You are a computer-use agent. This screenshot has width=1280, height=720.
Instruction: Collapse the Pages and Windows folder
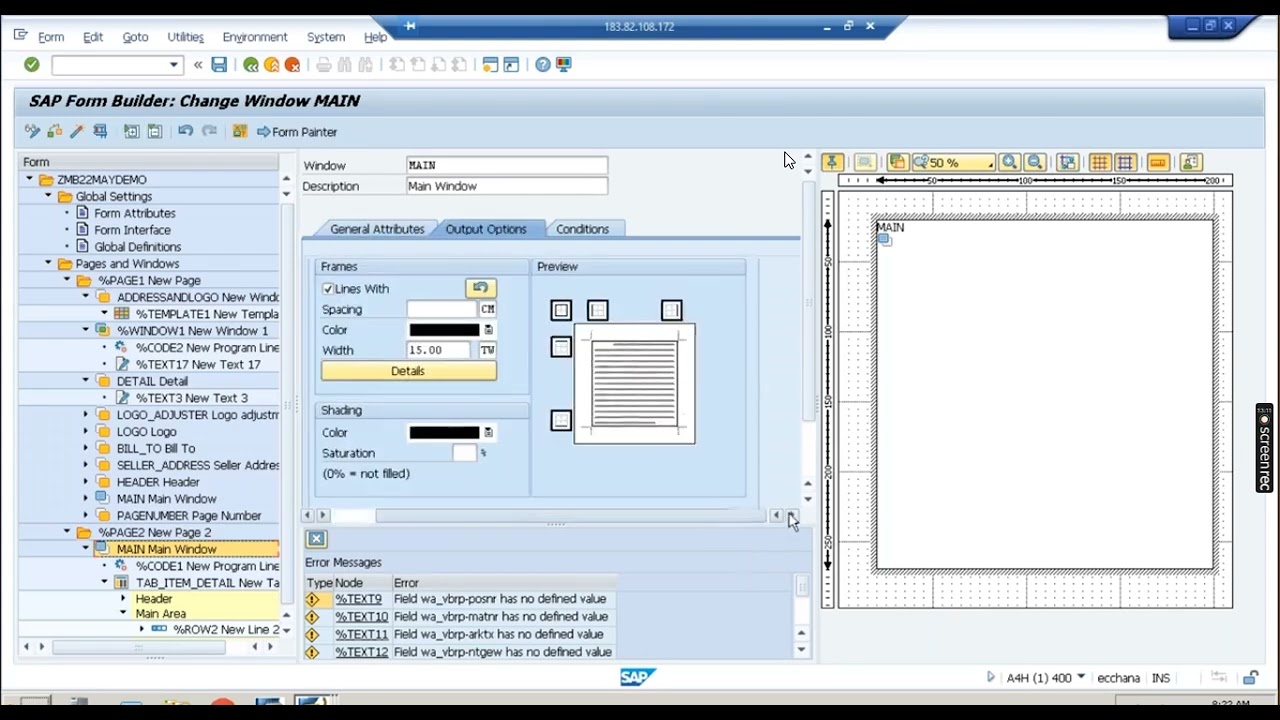pos(49,263)
